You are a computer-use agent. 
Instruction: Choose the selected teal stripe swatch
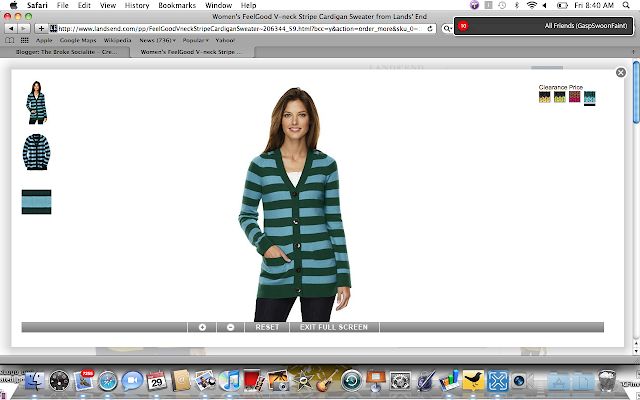pyautogui.click(x=590, y=97)
